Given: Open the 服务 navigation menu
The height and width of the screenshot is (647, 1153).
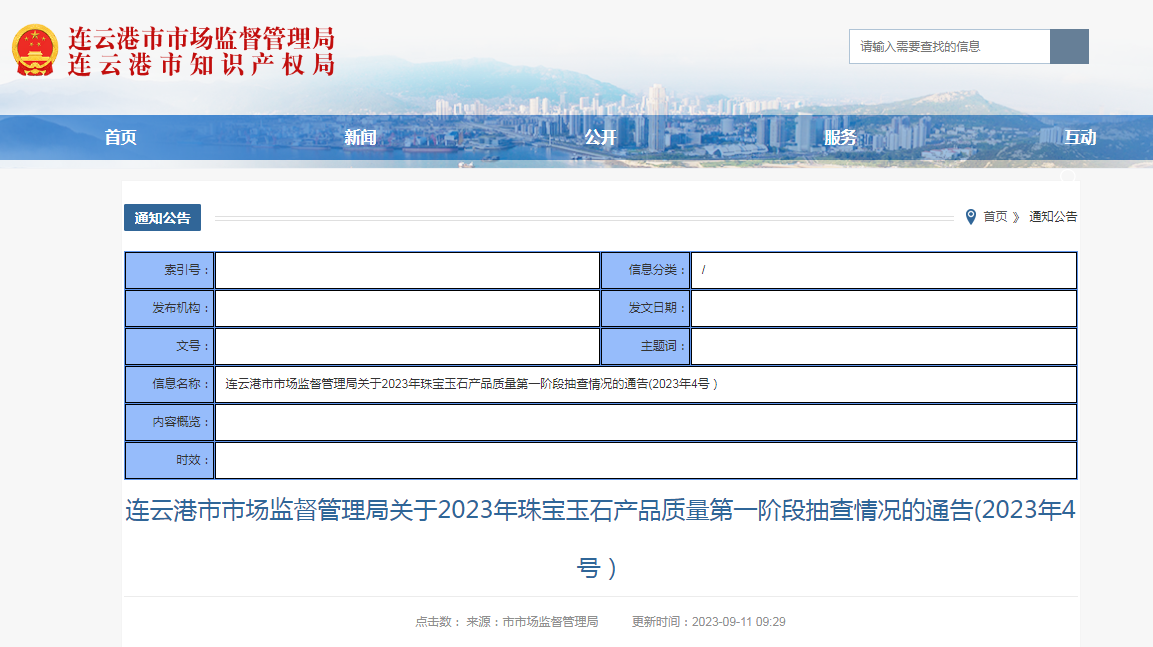Looking at the screenshot, I should point(840,137).
